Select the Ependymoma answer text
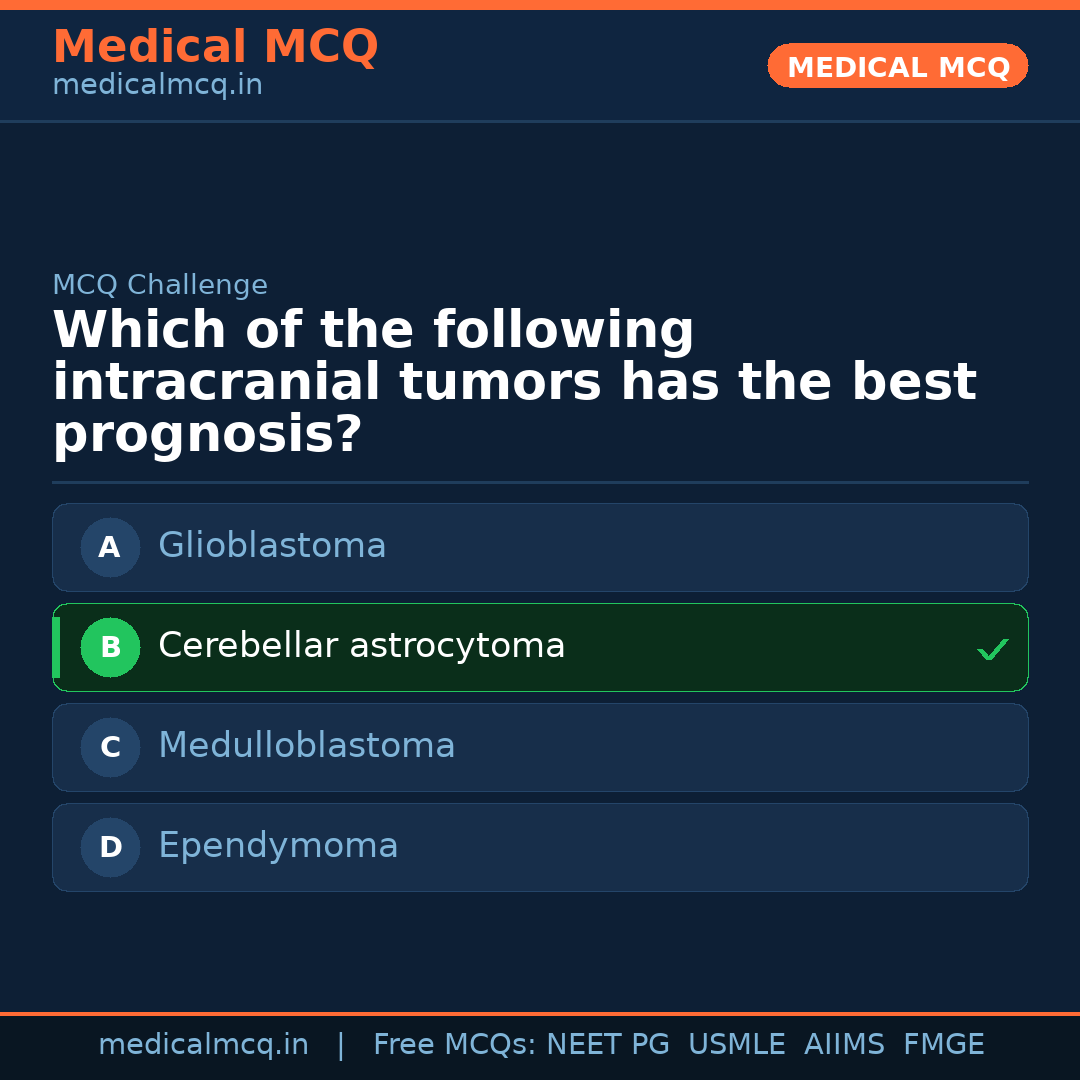This screenshot has height=1080, width=1080. coord(278,846)
